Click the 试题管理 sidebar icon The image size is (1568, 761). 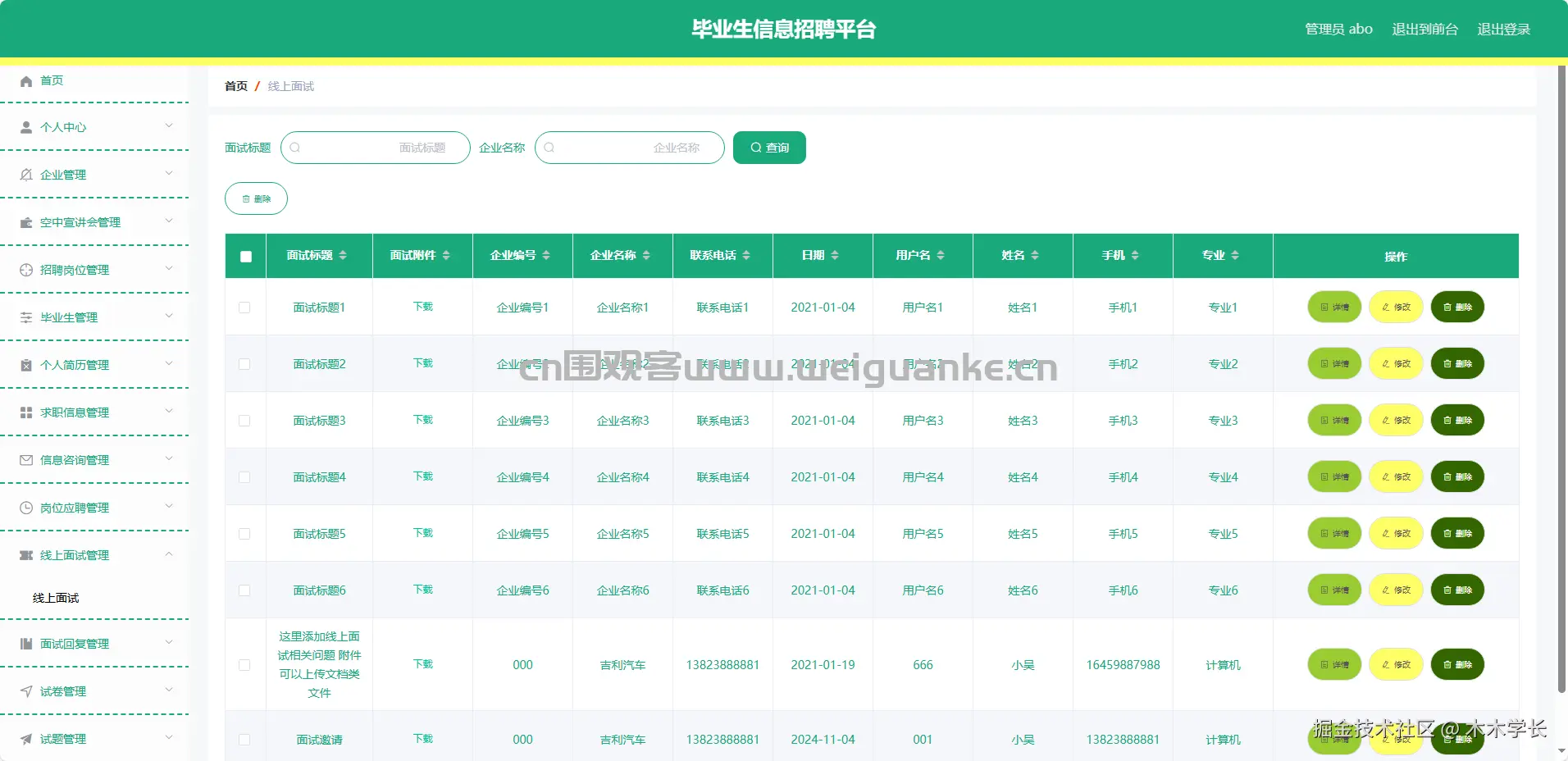pos(26,739)
